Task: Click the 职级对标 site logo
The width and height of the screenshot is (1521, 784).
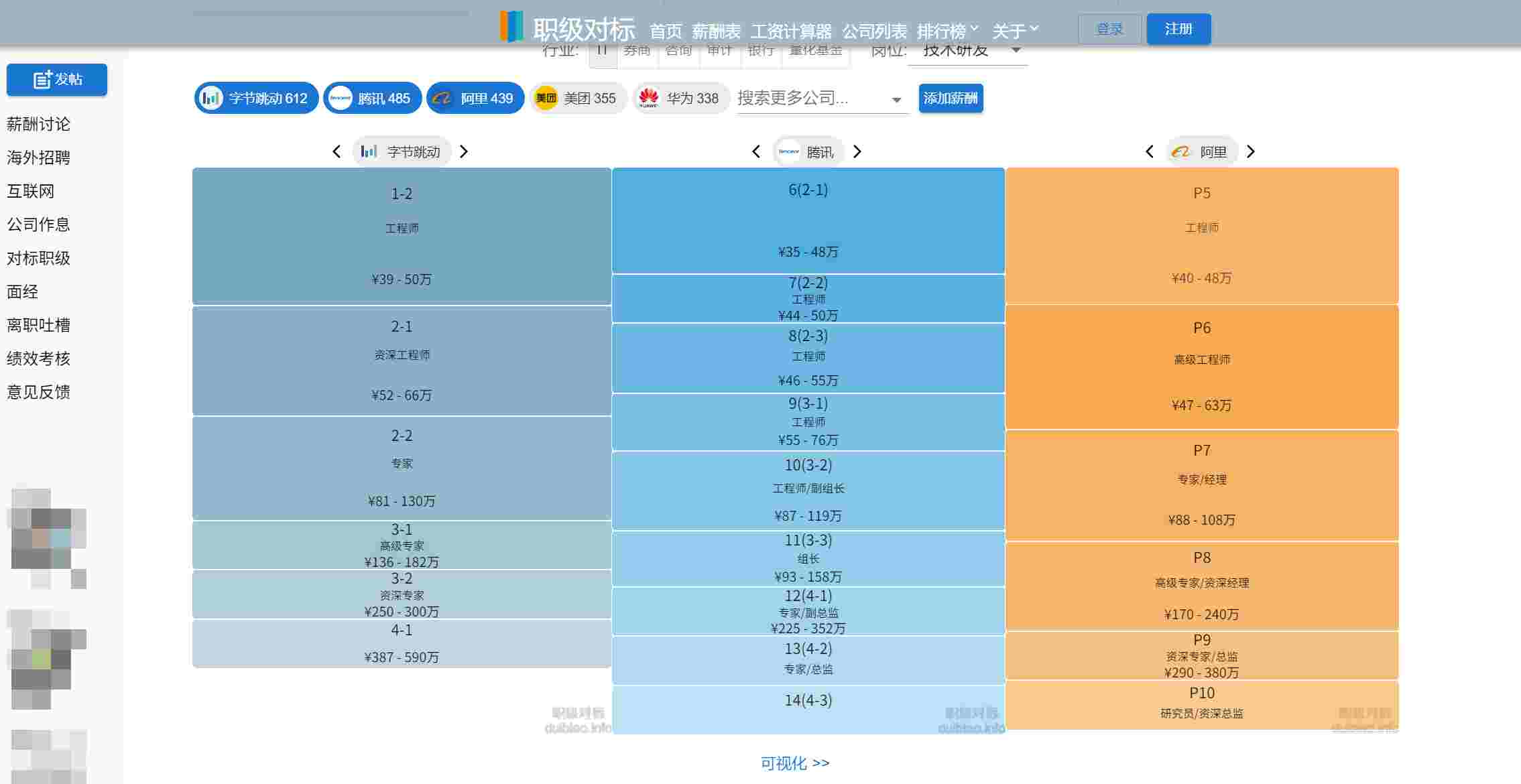Action: [568, 27]
